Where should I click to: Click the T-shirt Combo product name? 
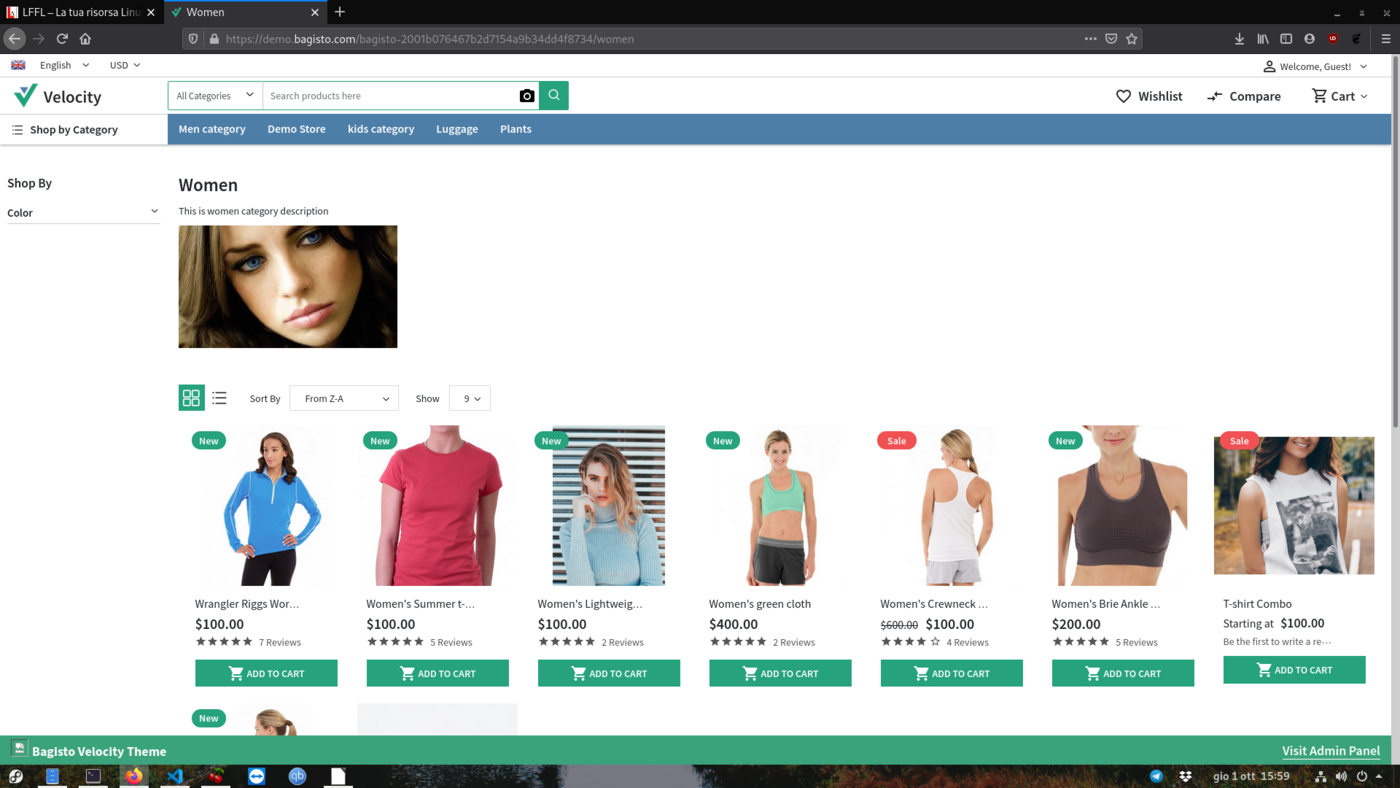click(1257, 604)
